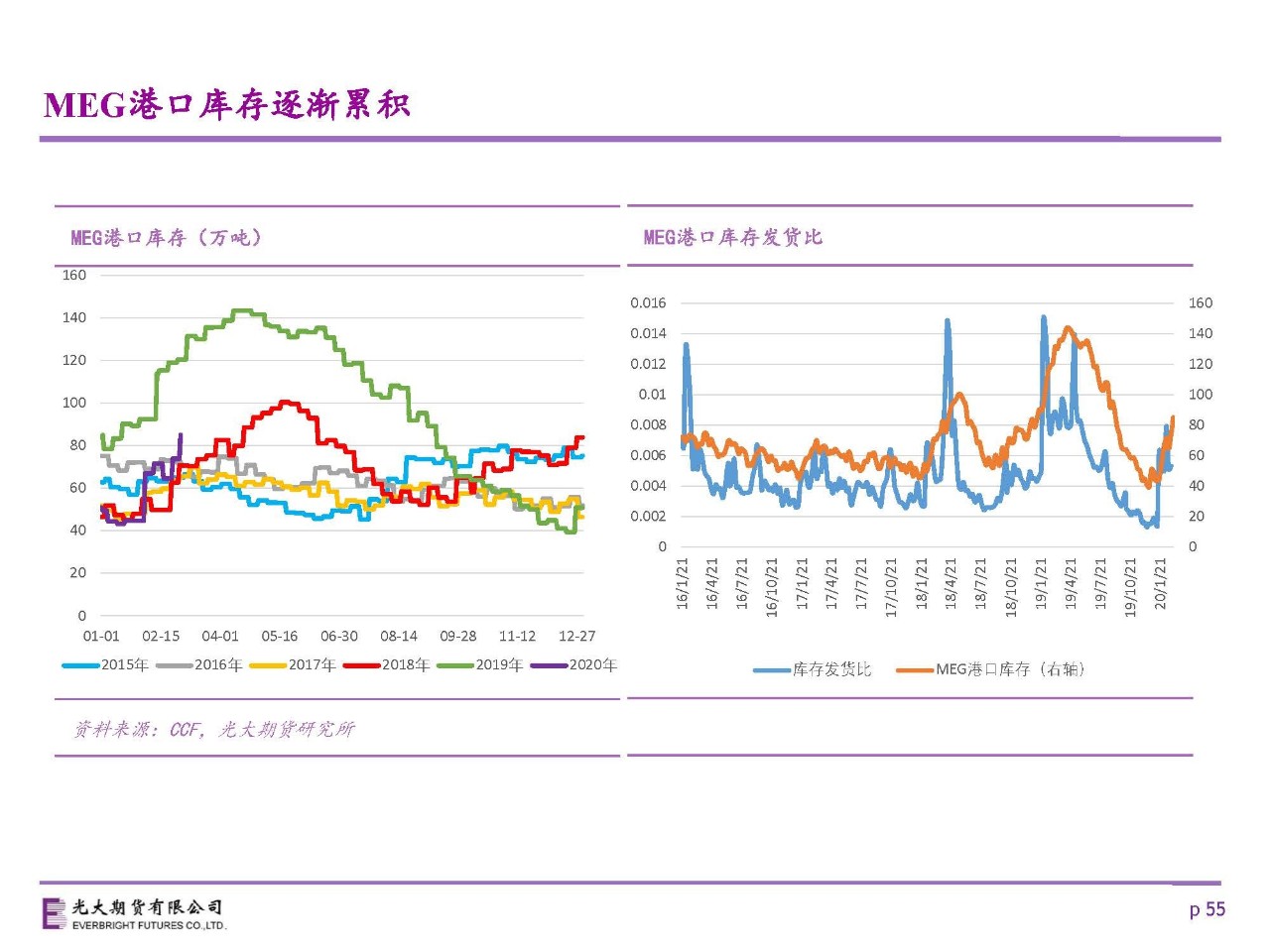1270x952 pixels.
Task: Click the date label "16/1/21"
Action: click(683, 583)
